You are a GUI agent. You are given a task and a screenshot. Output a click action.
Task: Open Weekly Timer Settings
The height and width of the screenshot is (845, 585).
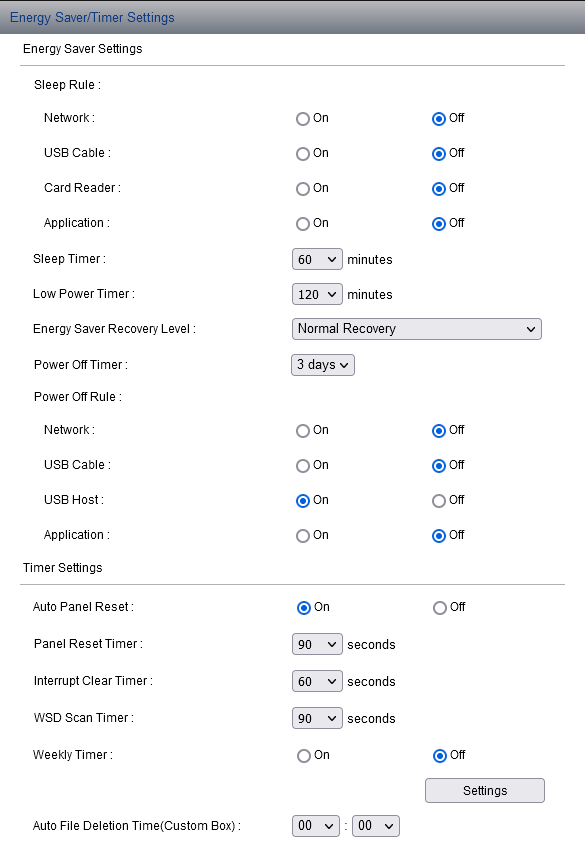(484, 790)
